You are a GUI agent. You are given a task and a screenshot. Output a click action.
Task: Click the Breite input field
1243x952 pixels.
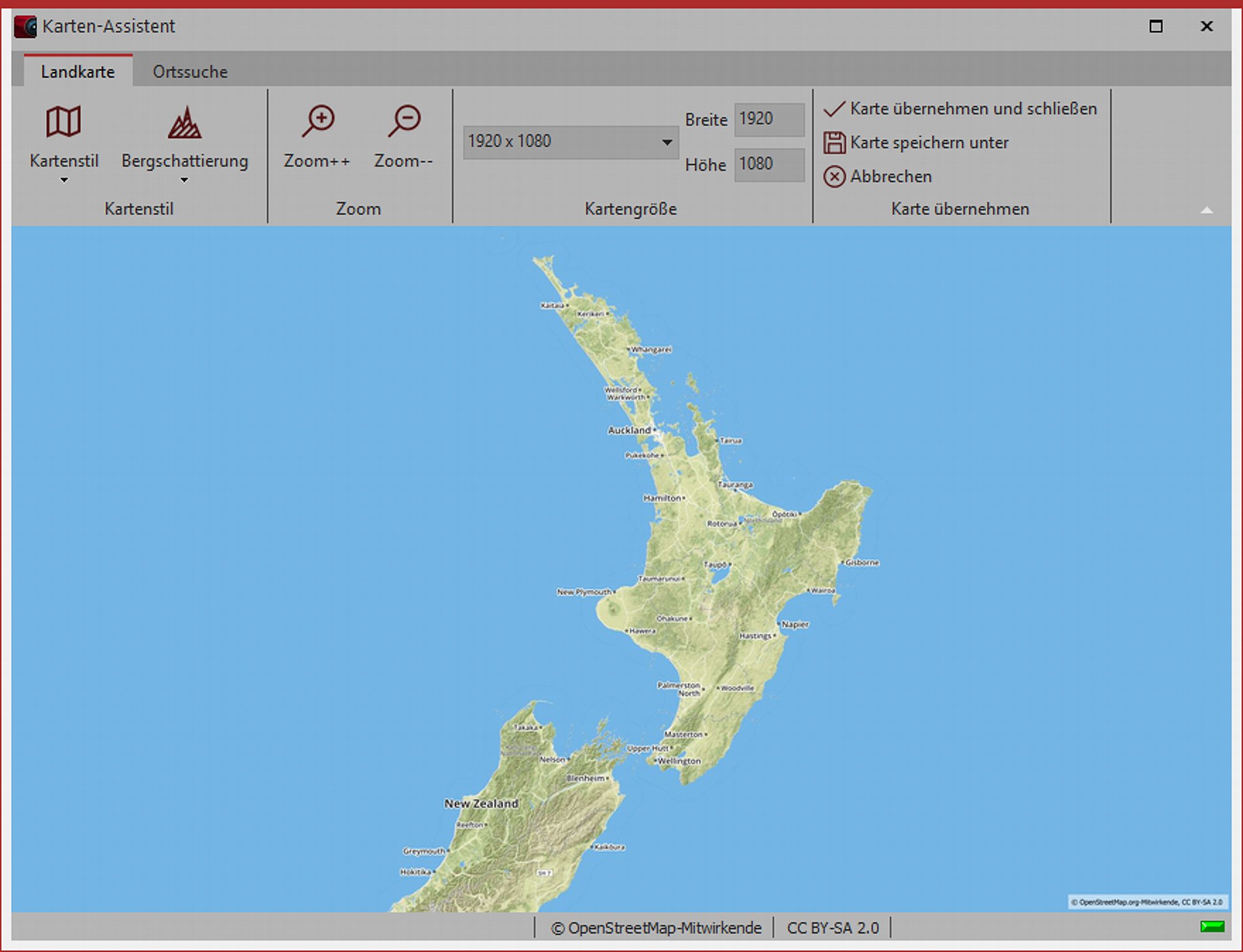coord(769,119)
